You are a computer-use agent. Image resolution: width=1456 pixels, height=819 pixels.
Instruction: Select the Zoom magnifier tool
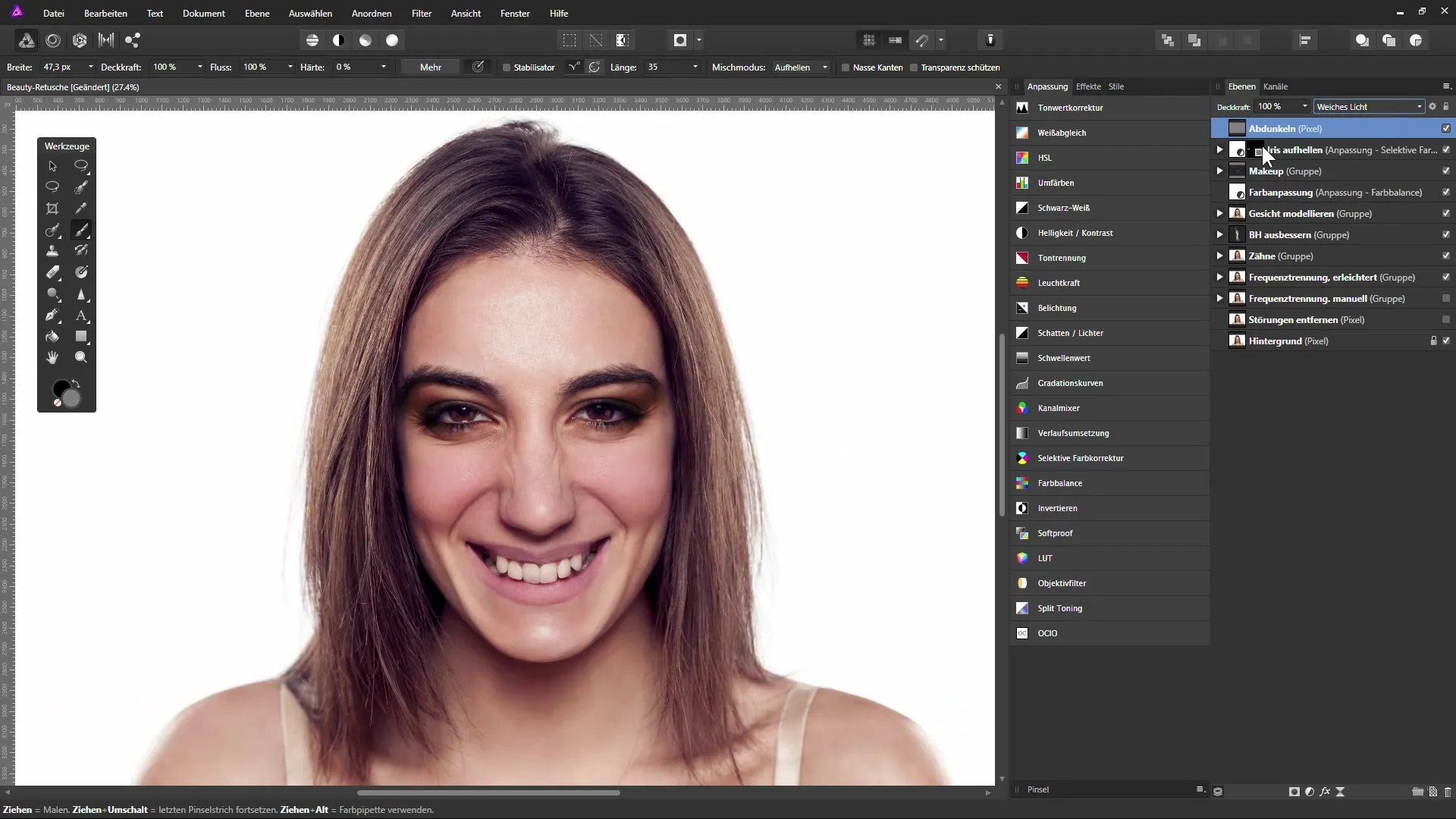(81, 357)
